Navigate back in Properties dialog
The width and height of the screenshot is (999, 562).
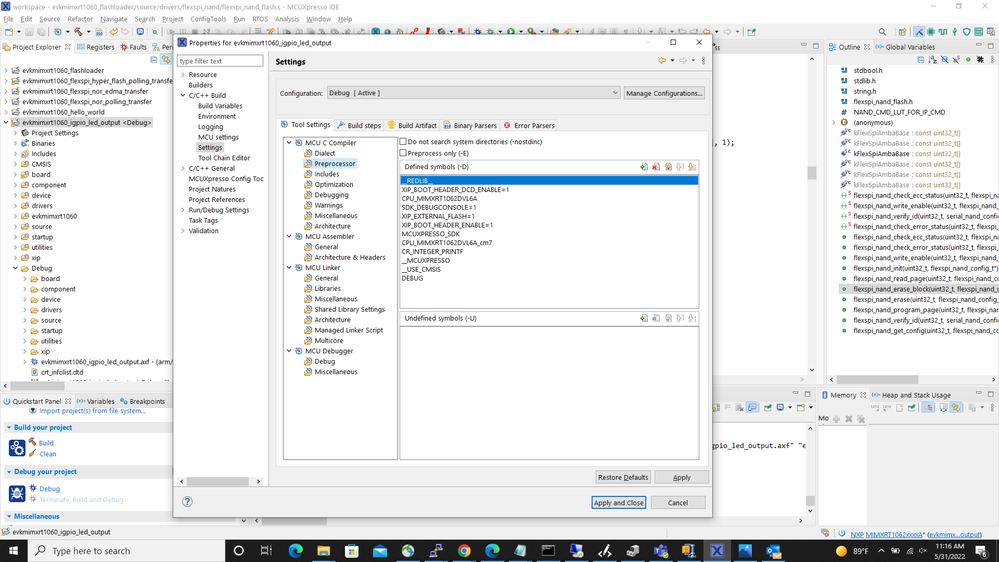[662, 61]
